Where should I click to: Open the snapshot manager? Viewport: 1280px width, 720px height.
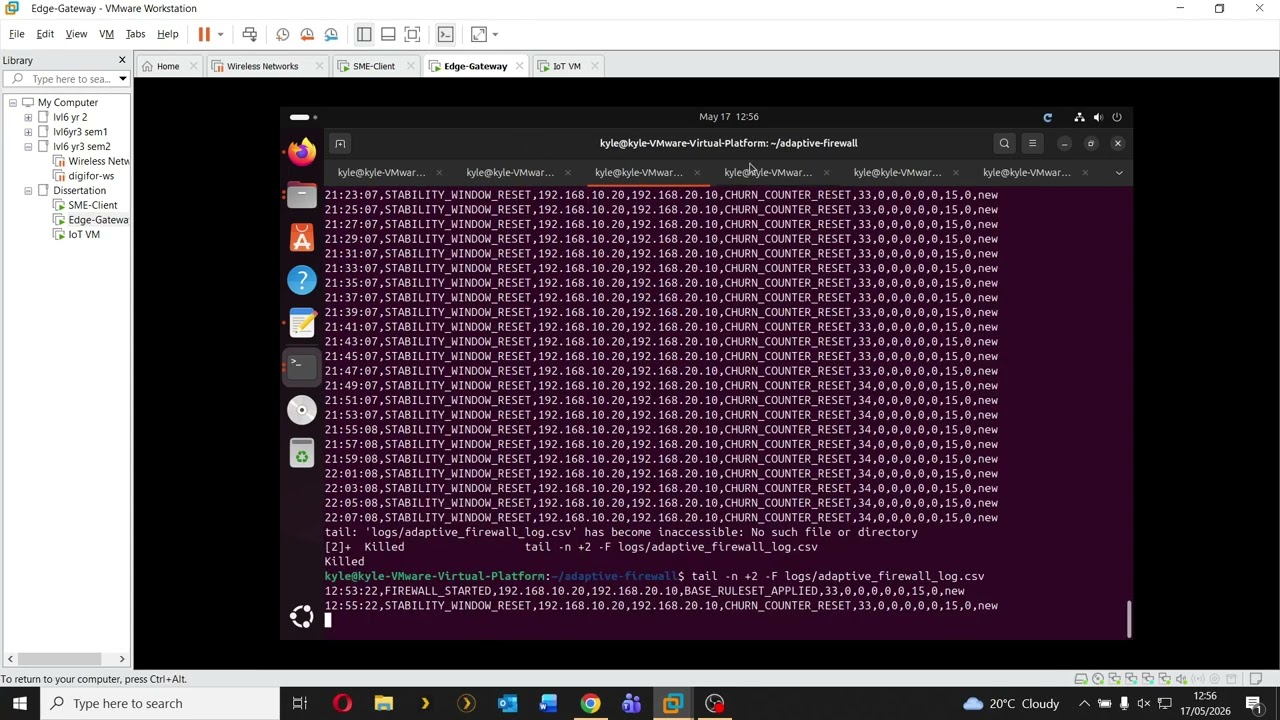click(x=331, y=34)
